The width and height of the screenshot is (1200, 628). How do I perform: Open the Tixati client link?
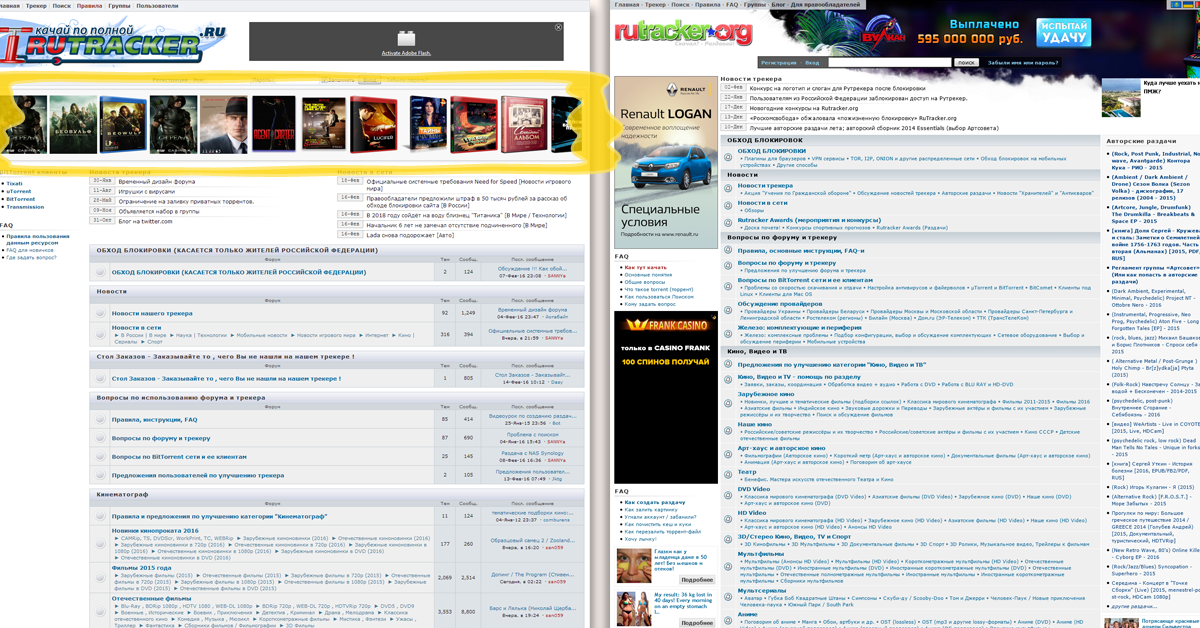(14, 183)
